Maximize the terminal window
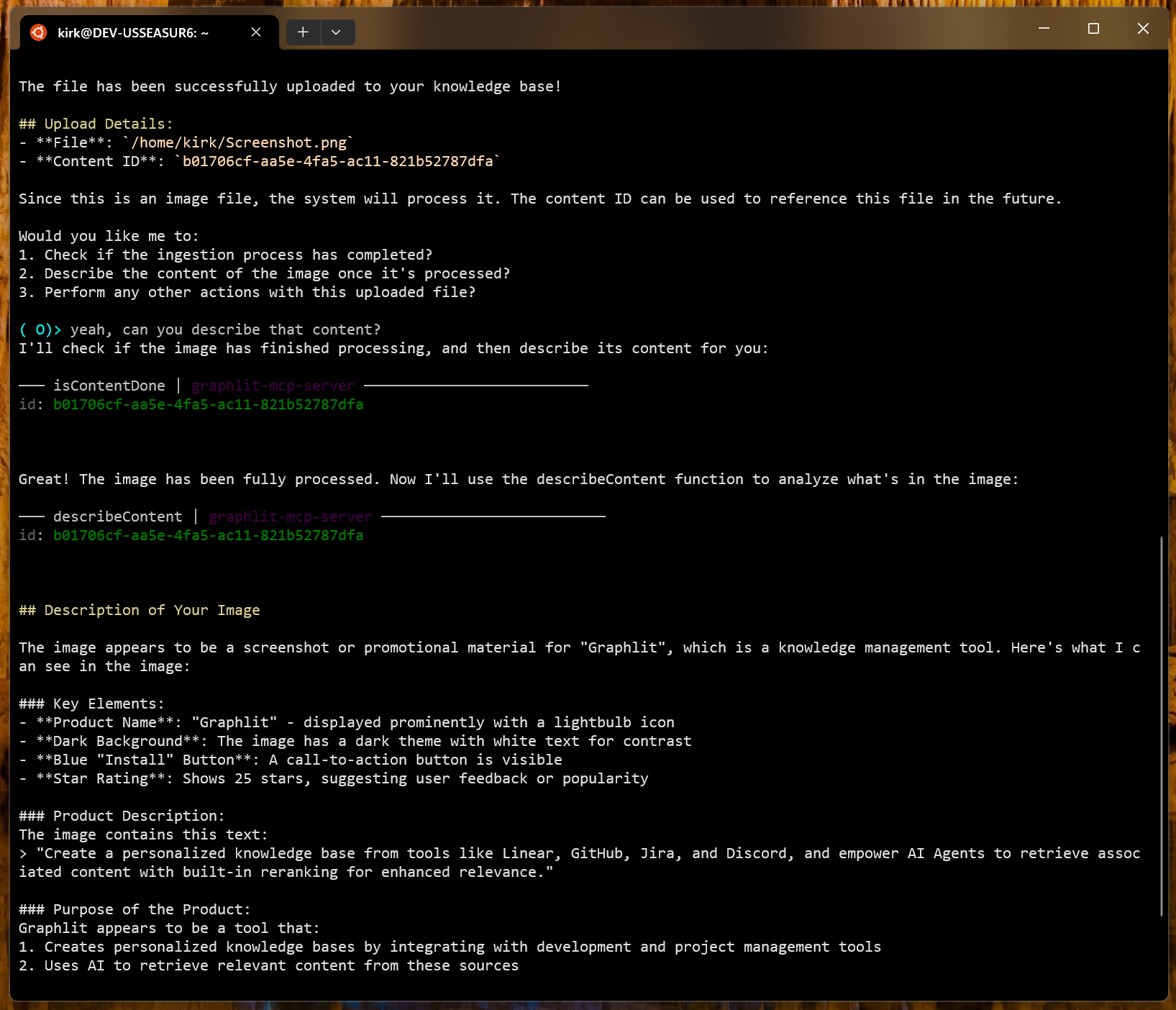 (x=1093, y=29)
